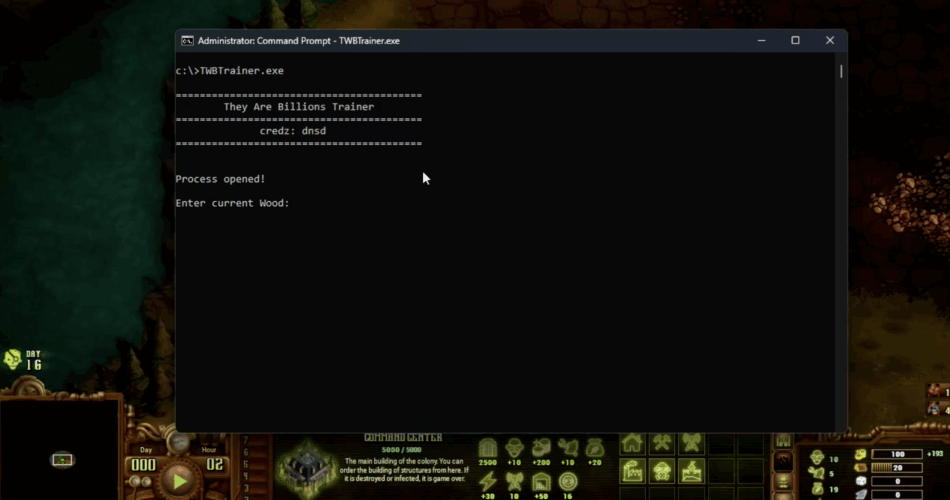Click the +10 food bird icon

568,448
